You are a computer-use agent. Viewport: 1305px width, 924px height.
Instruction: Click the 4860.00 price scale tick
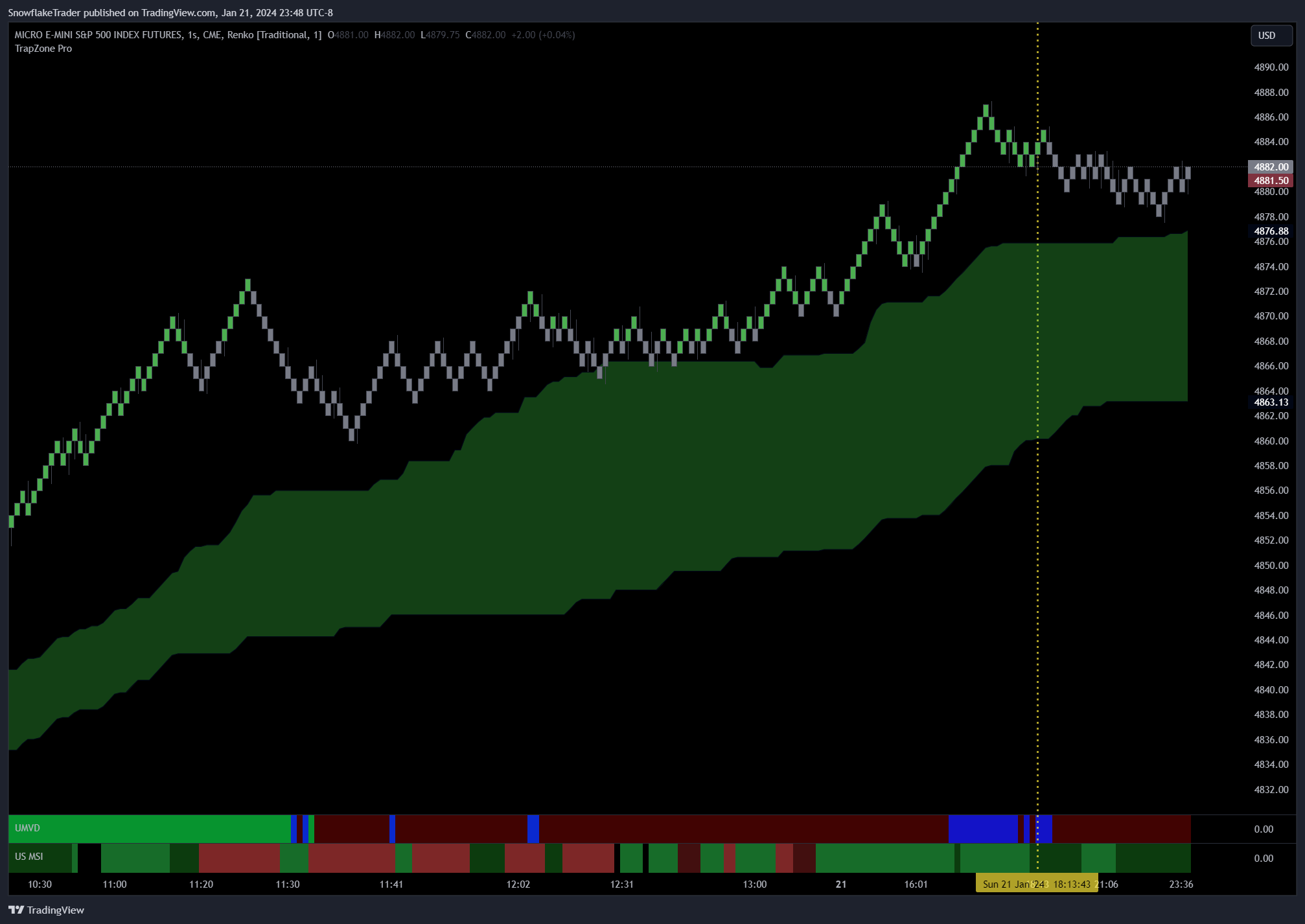click(1271, 441)
